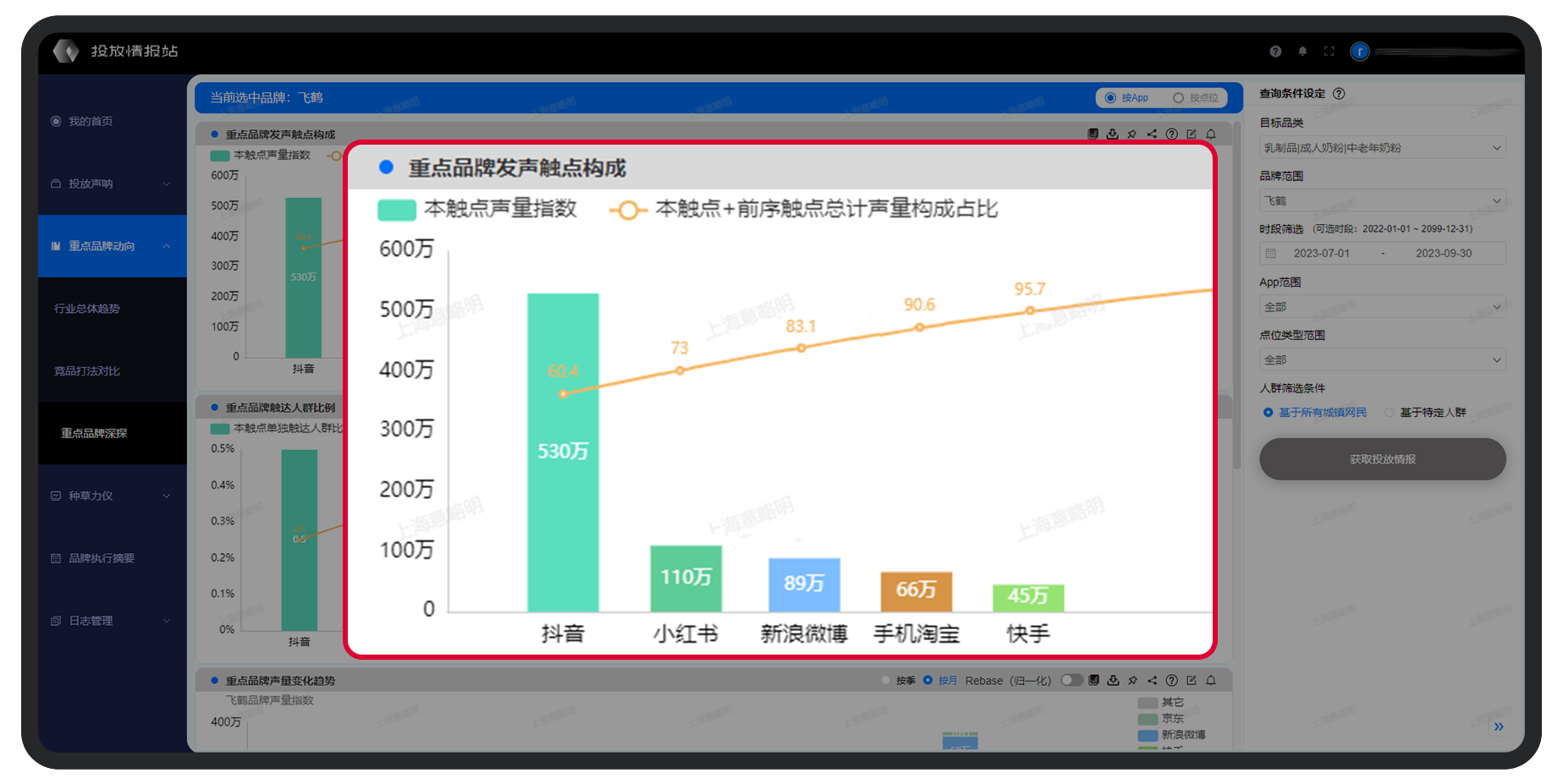Viewport: 1563px width, 784px height.
Task: Click the main content vertical scrollbar
Action: pos(1237,296)
